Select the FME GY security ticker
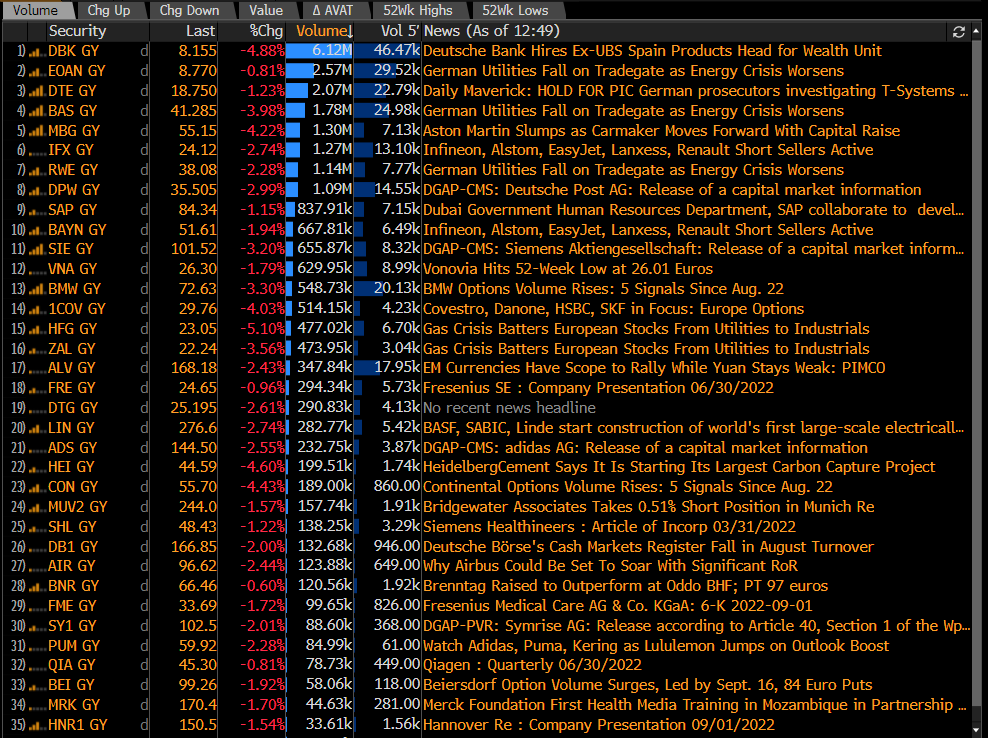Viewport: 988px width, 738px height. [72, 606]
